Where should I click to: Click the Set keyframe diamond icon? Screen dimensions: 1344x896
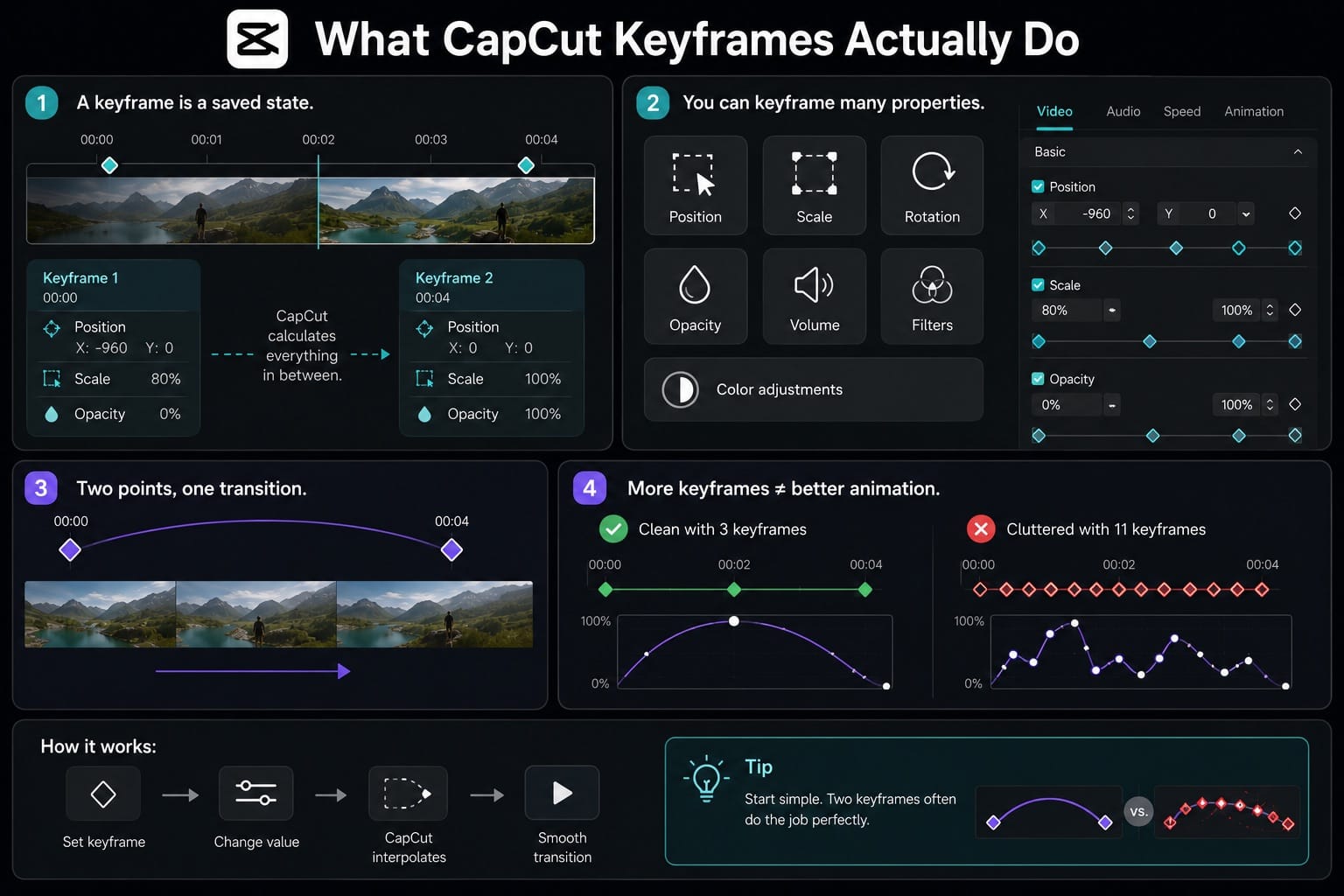click(103, 794)
